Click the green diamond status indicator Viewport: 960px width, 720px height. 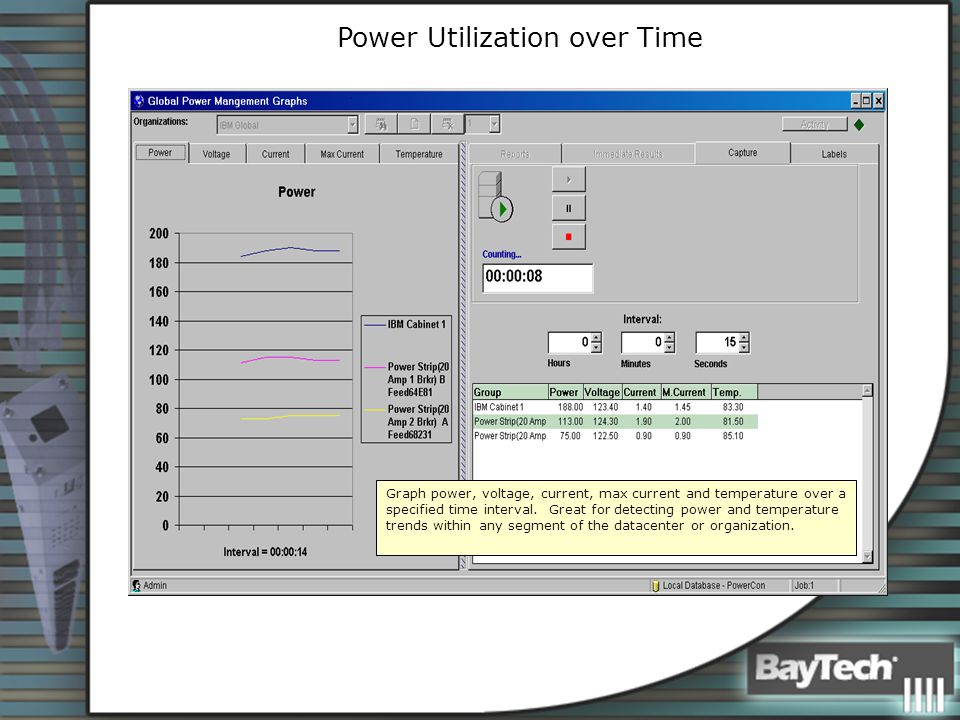point(859,125)
